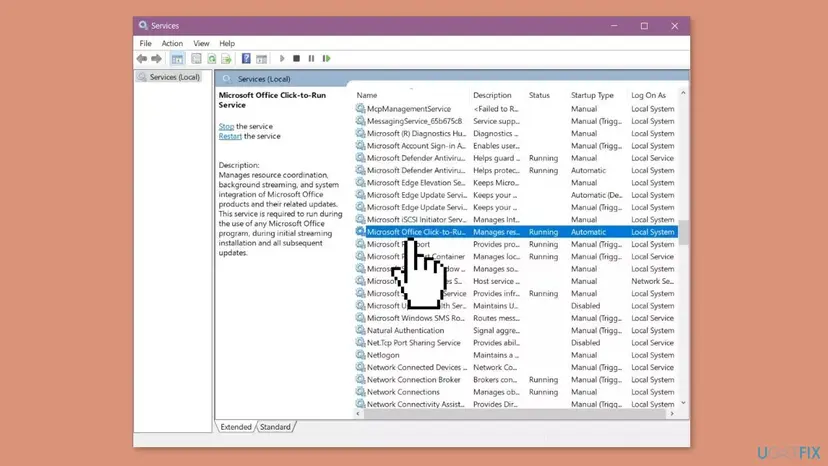Screen dimensions: 828x466
Task: Click the horizontal scrollbar left arrow
Action: point(358,414)
